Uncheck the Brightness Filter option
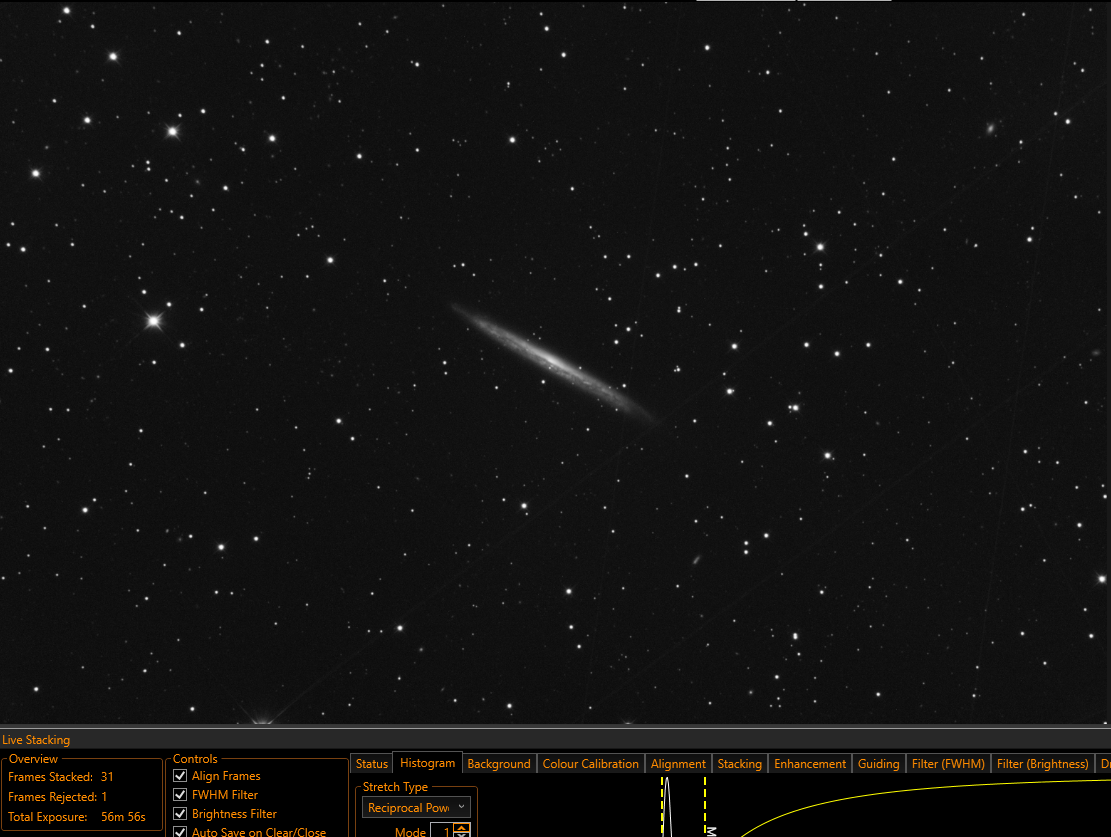Image resolution: width=1111 pixels, height=837 pixels. [180, 814]
